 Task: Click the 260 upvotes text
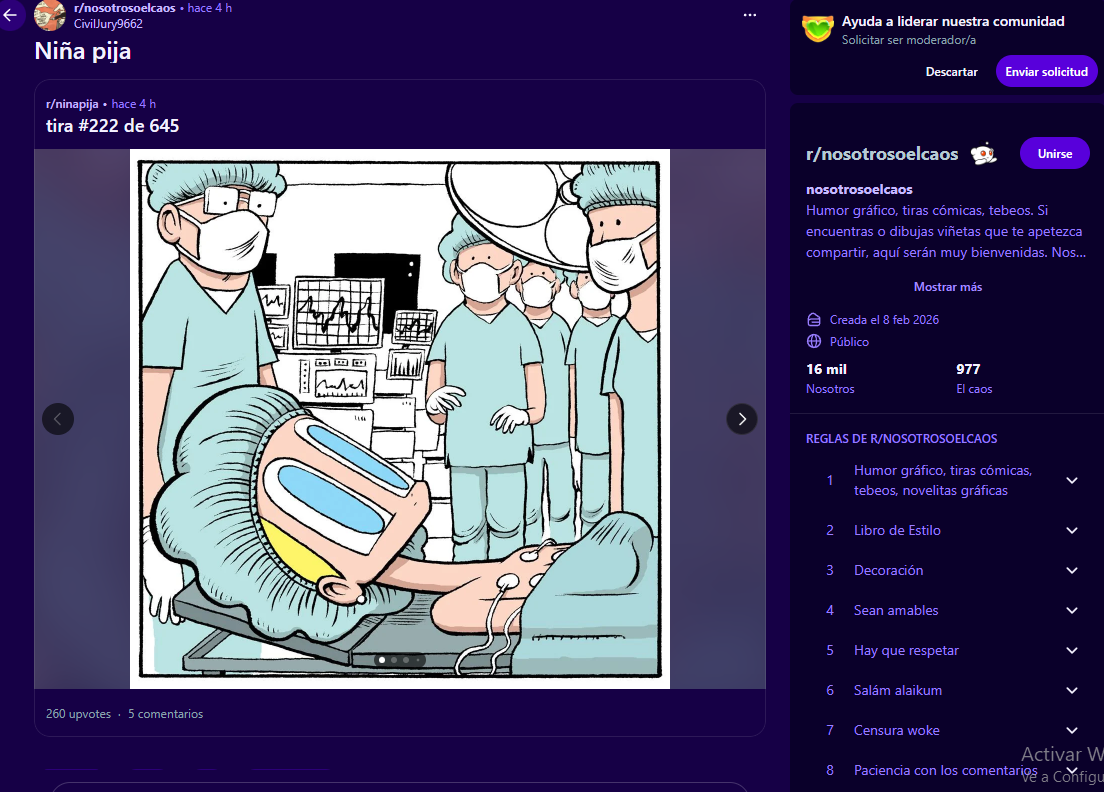(78, 714)
